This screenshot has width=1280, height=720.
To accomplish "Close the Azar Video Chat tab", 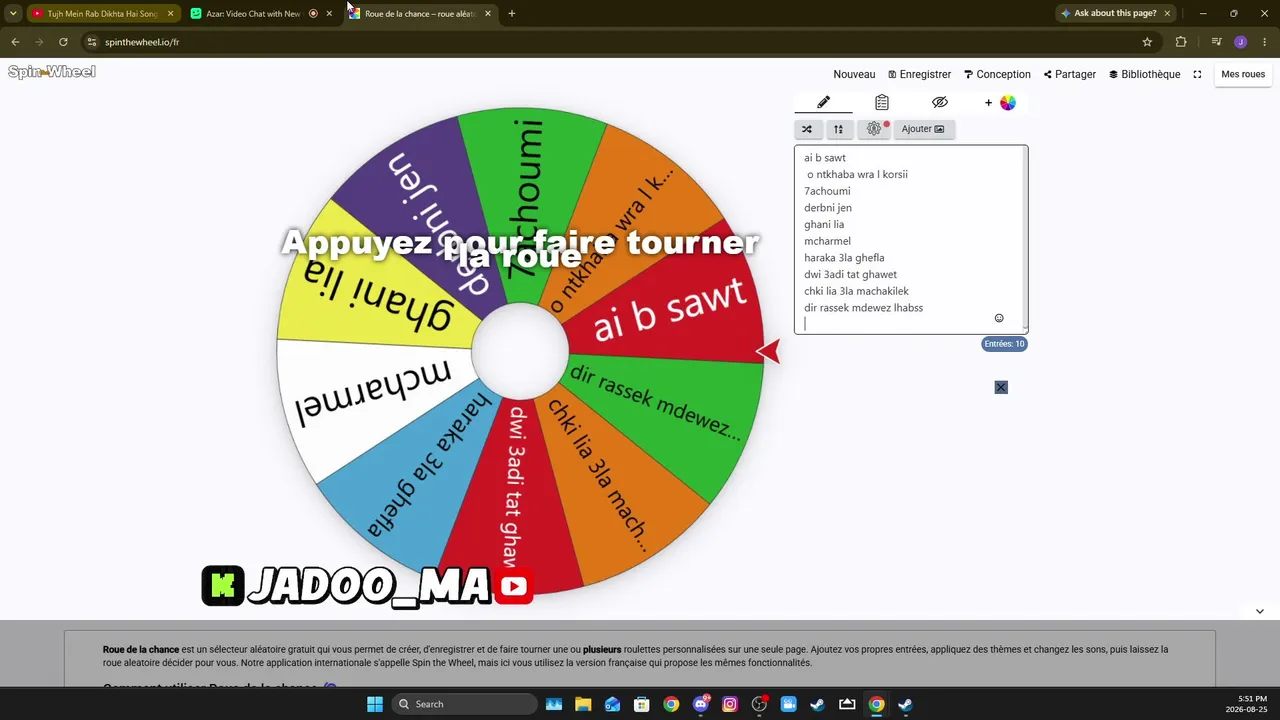I will pyautogui.click(x=329, y=13).
